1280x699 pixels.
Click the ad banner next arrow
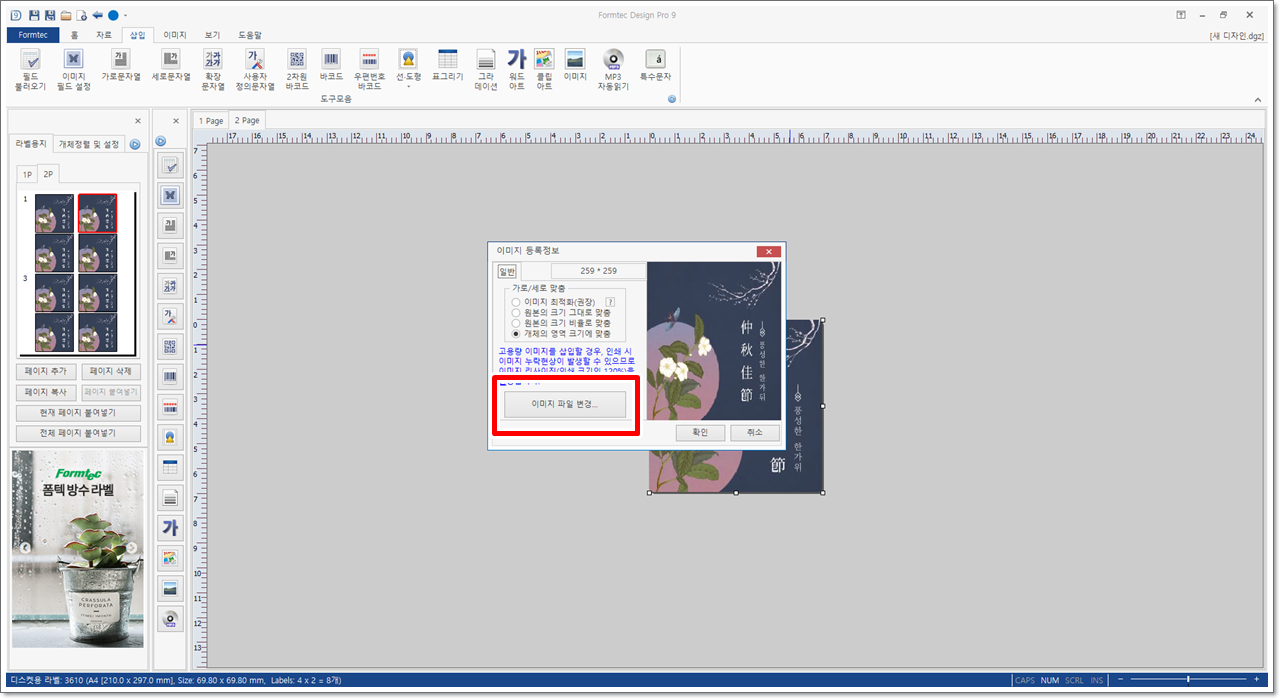pyautogui.click(x=132, y=548)
